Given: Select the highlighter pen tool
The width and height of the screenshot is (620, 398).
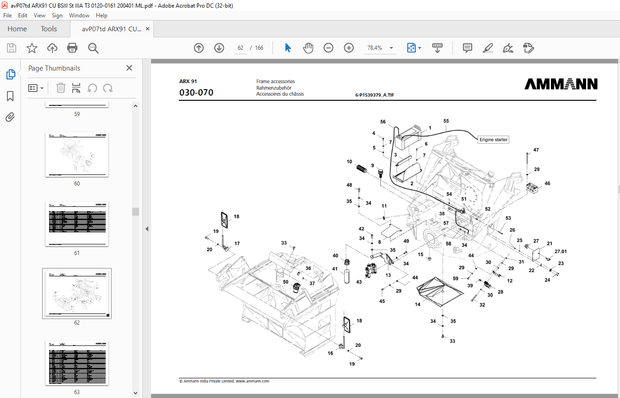Looking at the screenshot, I should click(488, 48).
